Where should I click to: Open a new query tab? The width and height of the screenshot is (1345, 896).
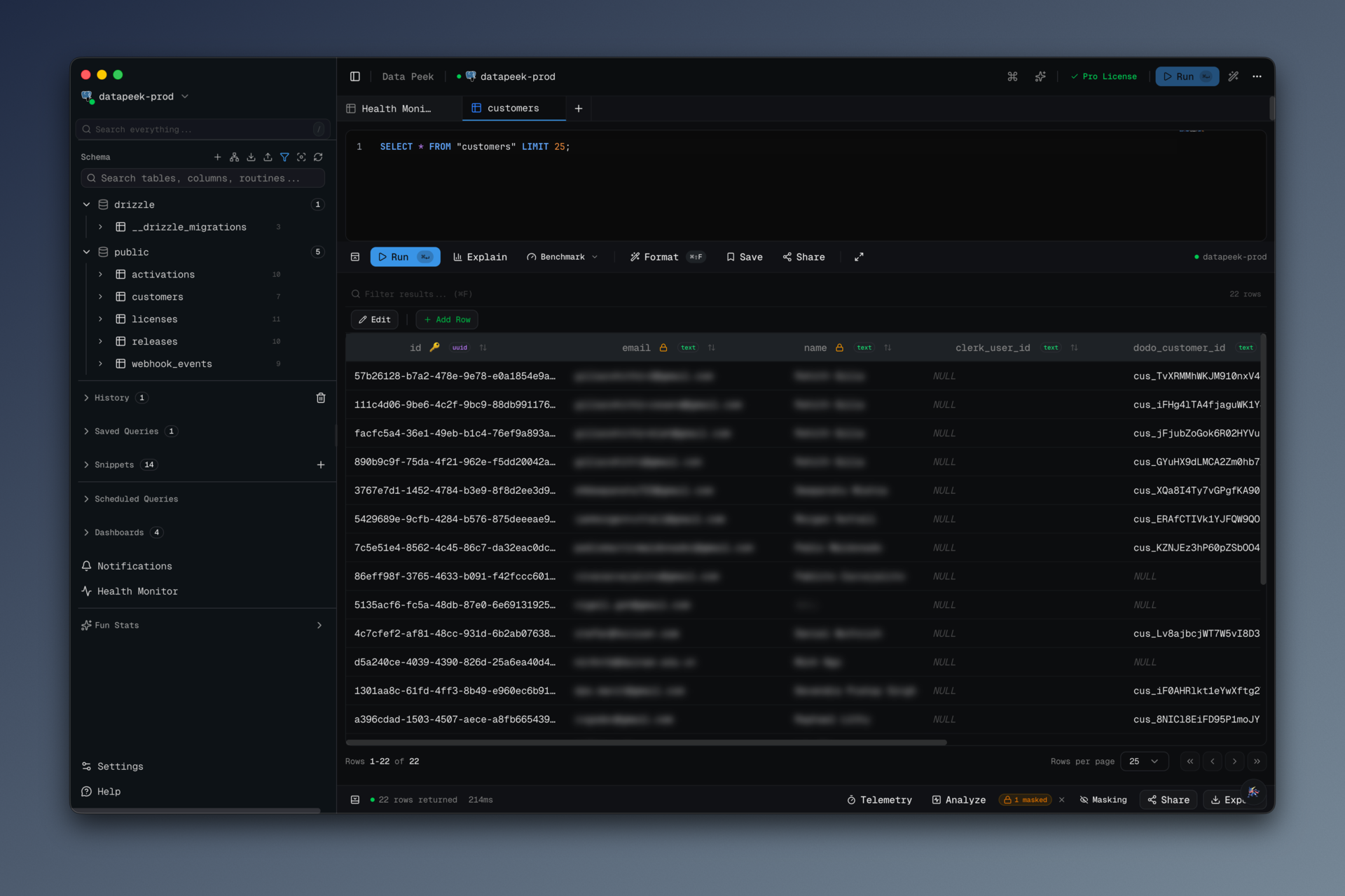pyautogui.click(x=579, y=109)
